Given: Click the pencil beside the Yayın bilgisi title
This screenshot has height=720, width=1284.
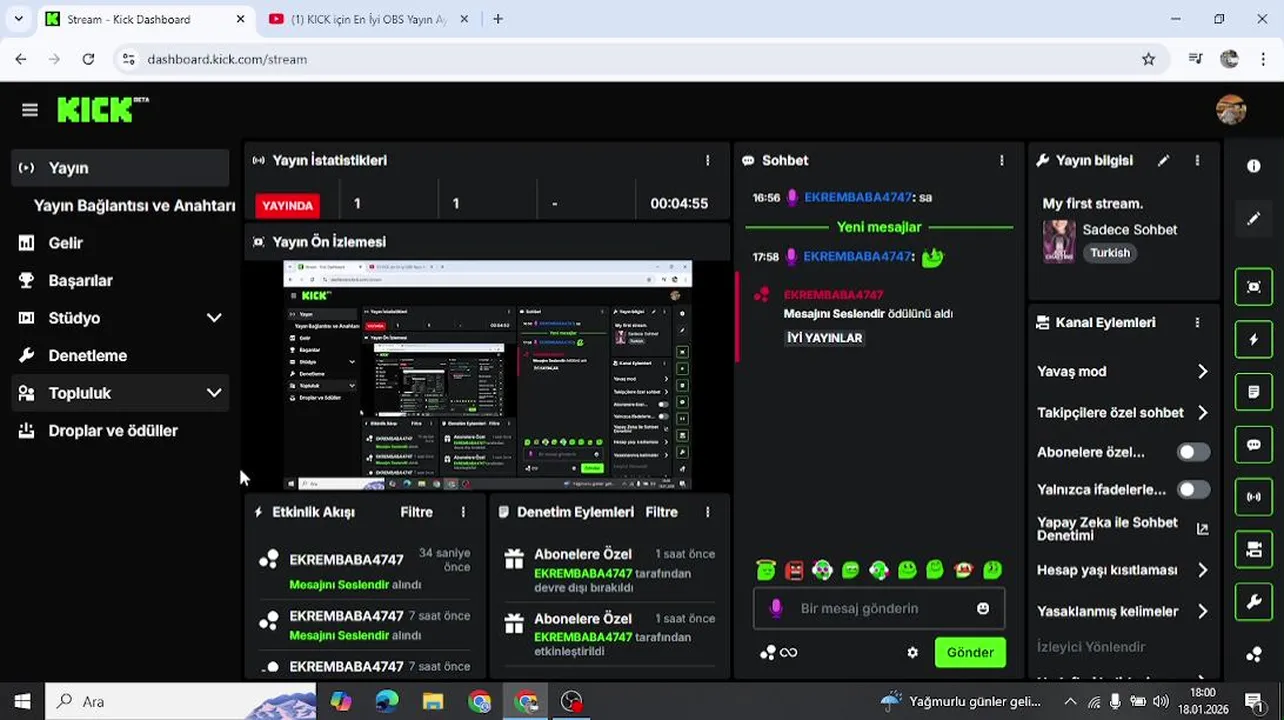Looking at the screenshot, I should tap(1163, 160).
